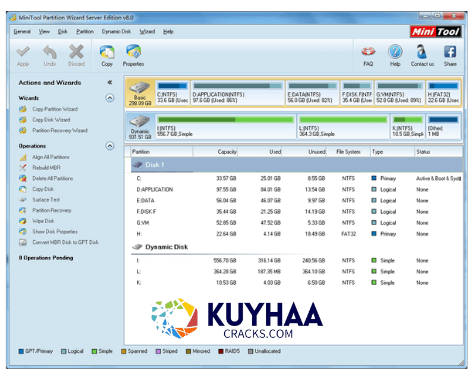Click the Facebook Share icon
The width and height of the screenshot is (476, 378).
click(x=450, y=52)
